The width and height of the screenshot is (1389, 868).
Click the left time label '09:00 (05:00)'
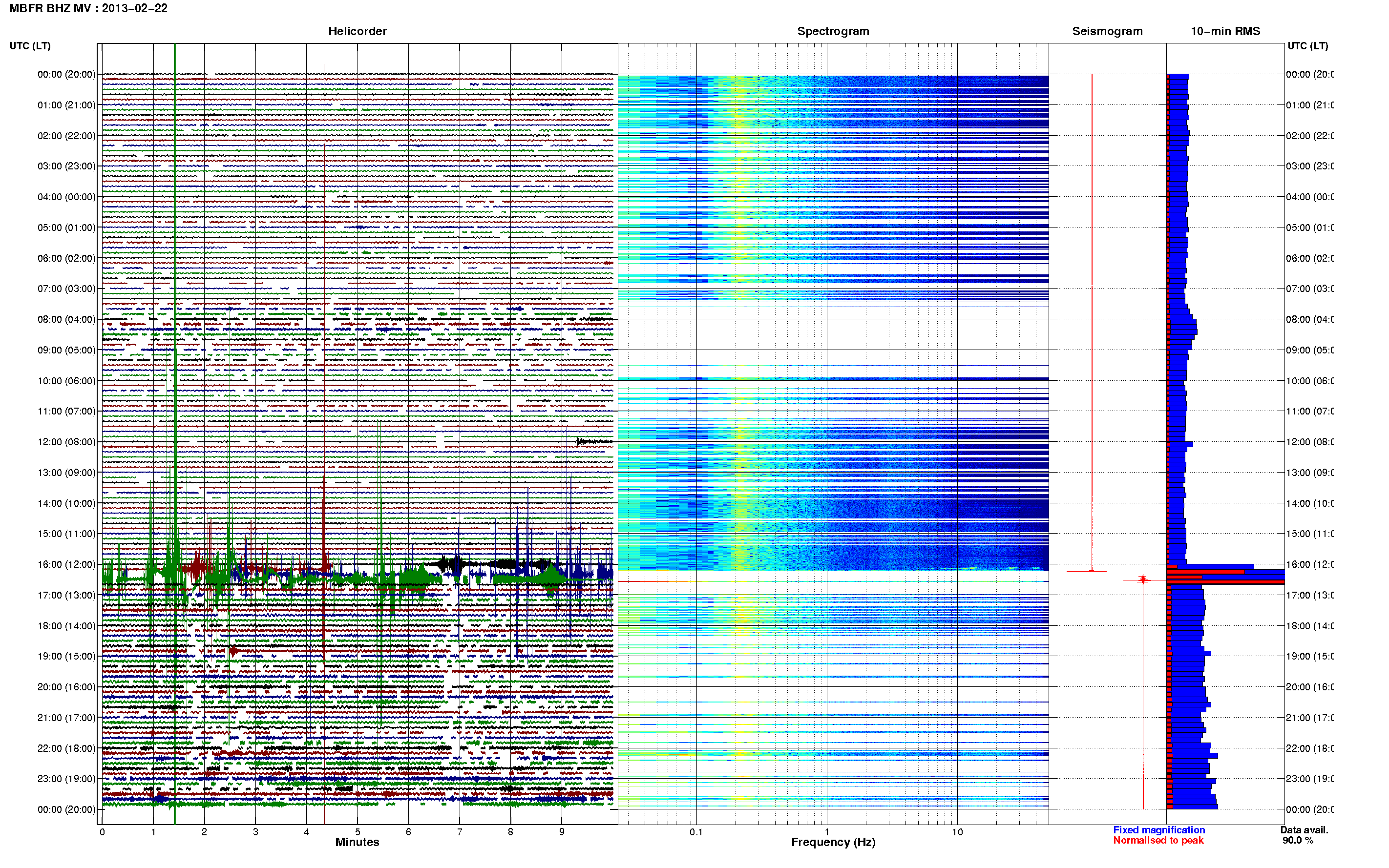click(x=66, y=350)
